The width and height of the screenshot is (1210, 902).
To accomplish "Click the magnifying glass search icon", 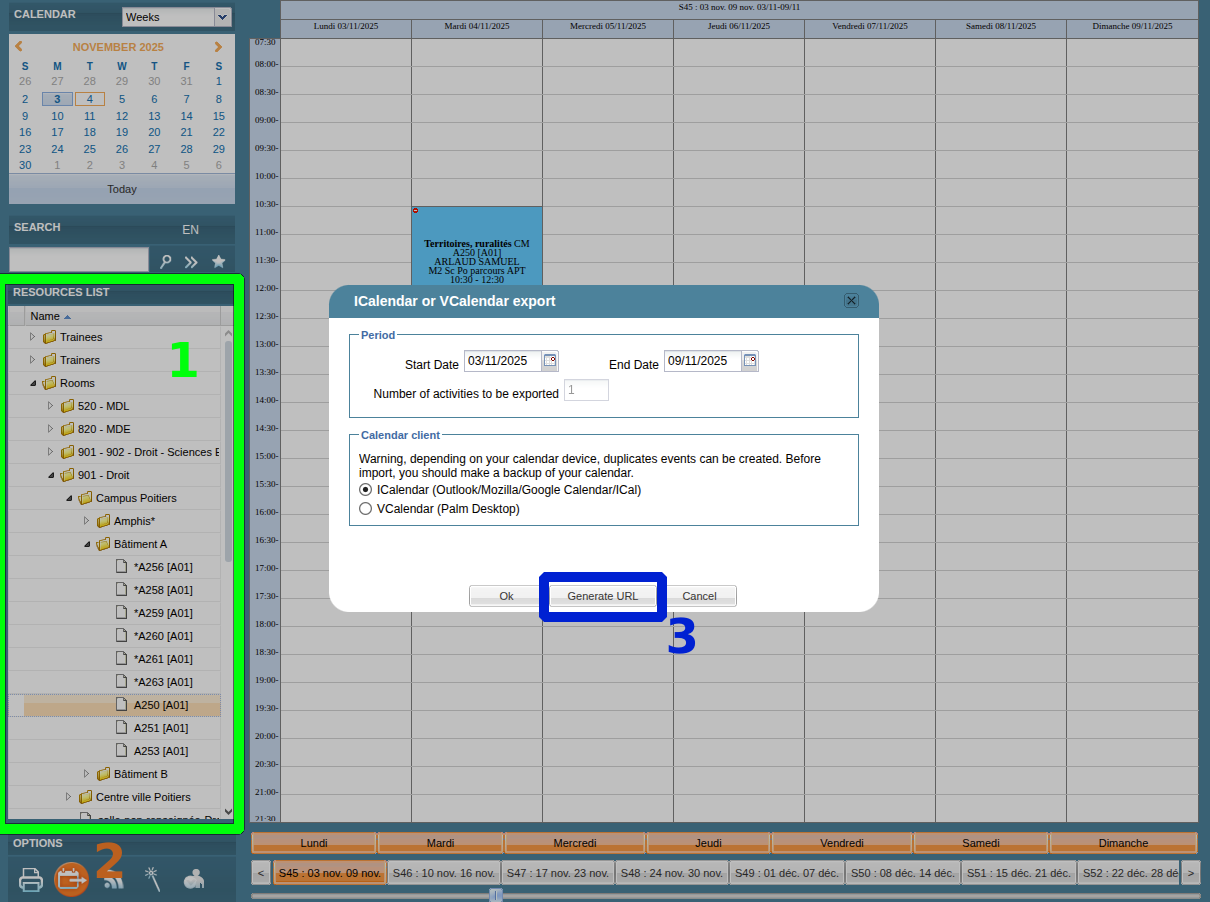I will click(x=166, y=261).
